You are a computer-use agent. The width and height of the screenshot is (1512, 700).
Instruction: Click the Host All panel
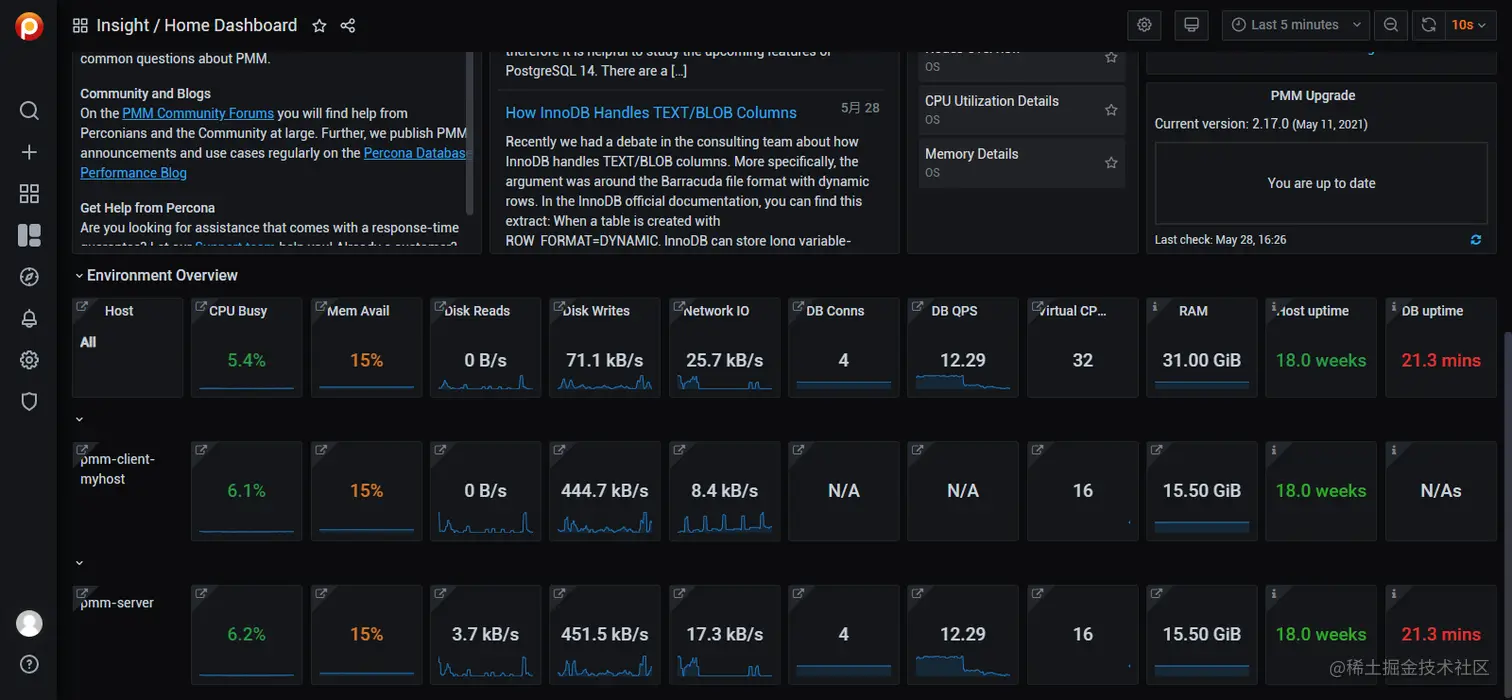pyautogui.click(x=126, y=347)
